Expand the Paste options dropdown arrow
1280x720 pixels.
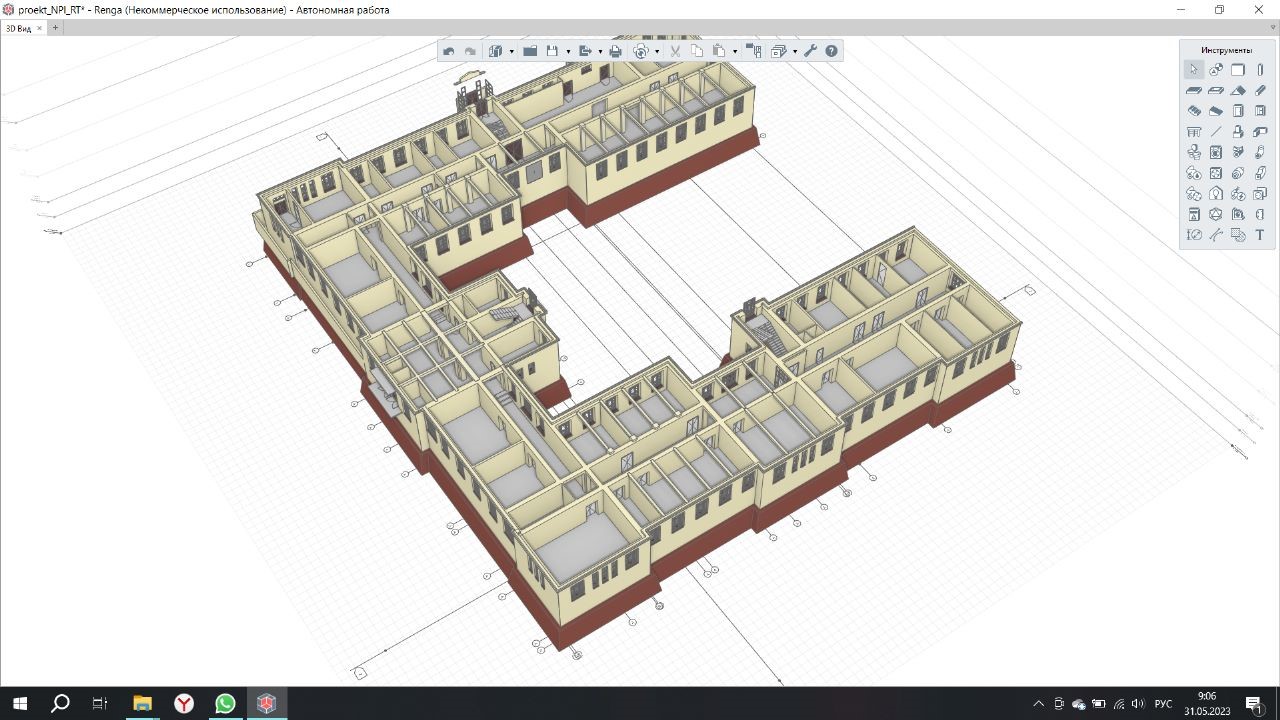[735, 52]
